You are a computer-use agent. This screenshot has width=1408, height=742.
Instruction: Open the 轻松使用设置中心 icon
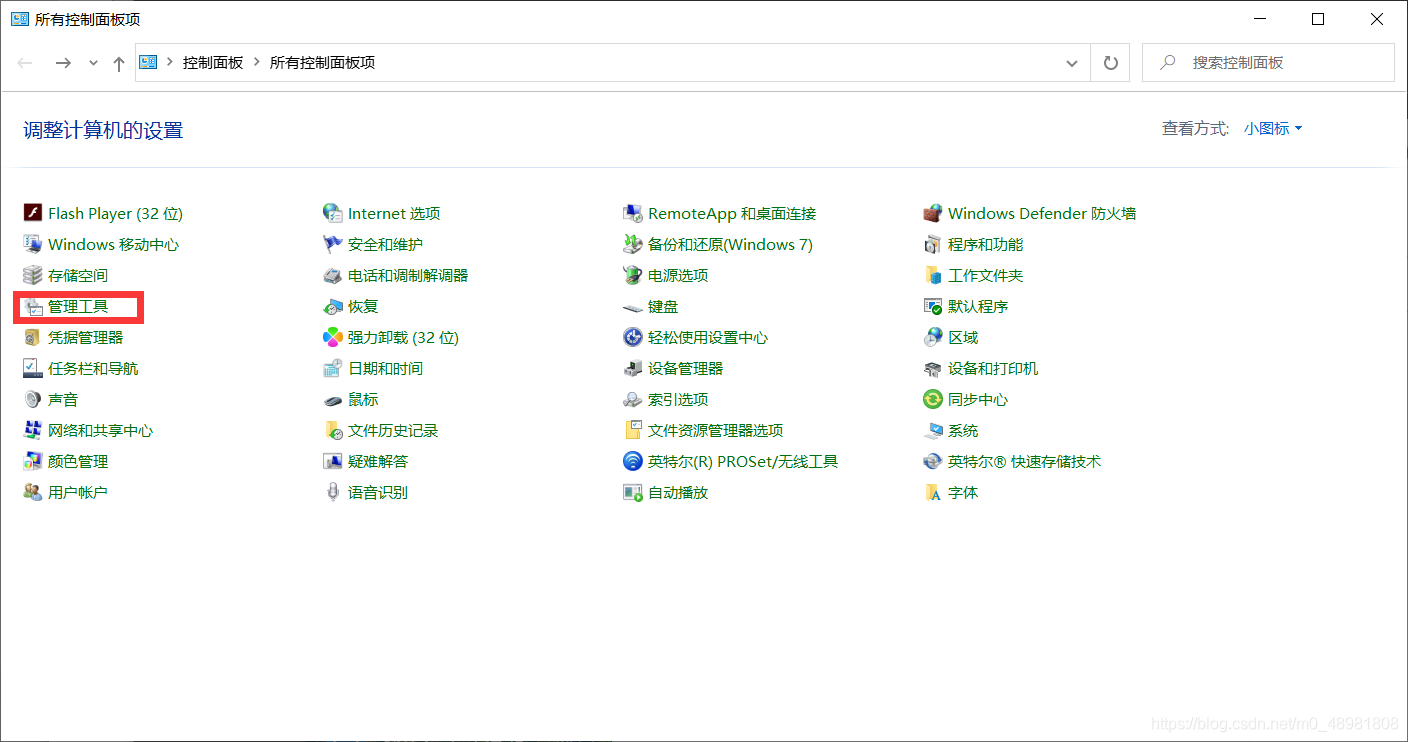click(x=632, y=337)
